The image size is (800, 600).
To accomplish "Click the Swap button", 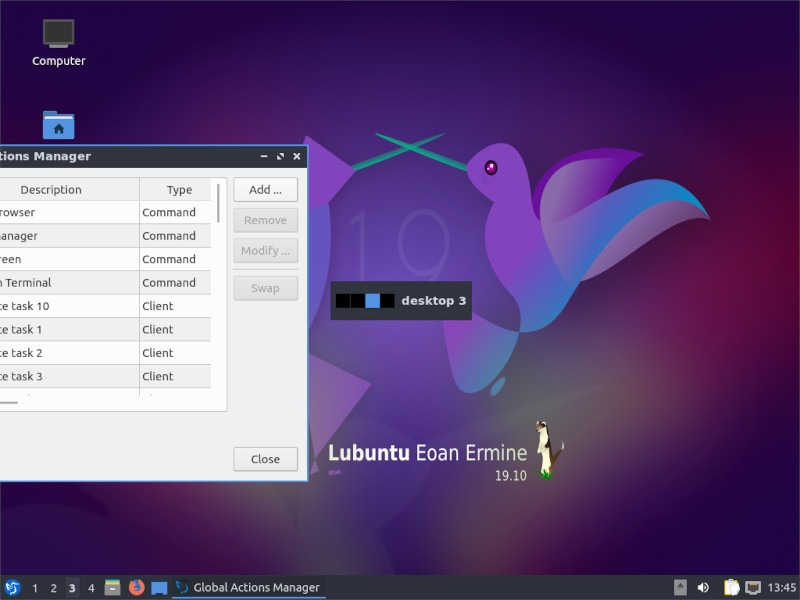I will coord(265,288).
